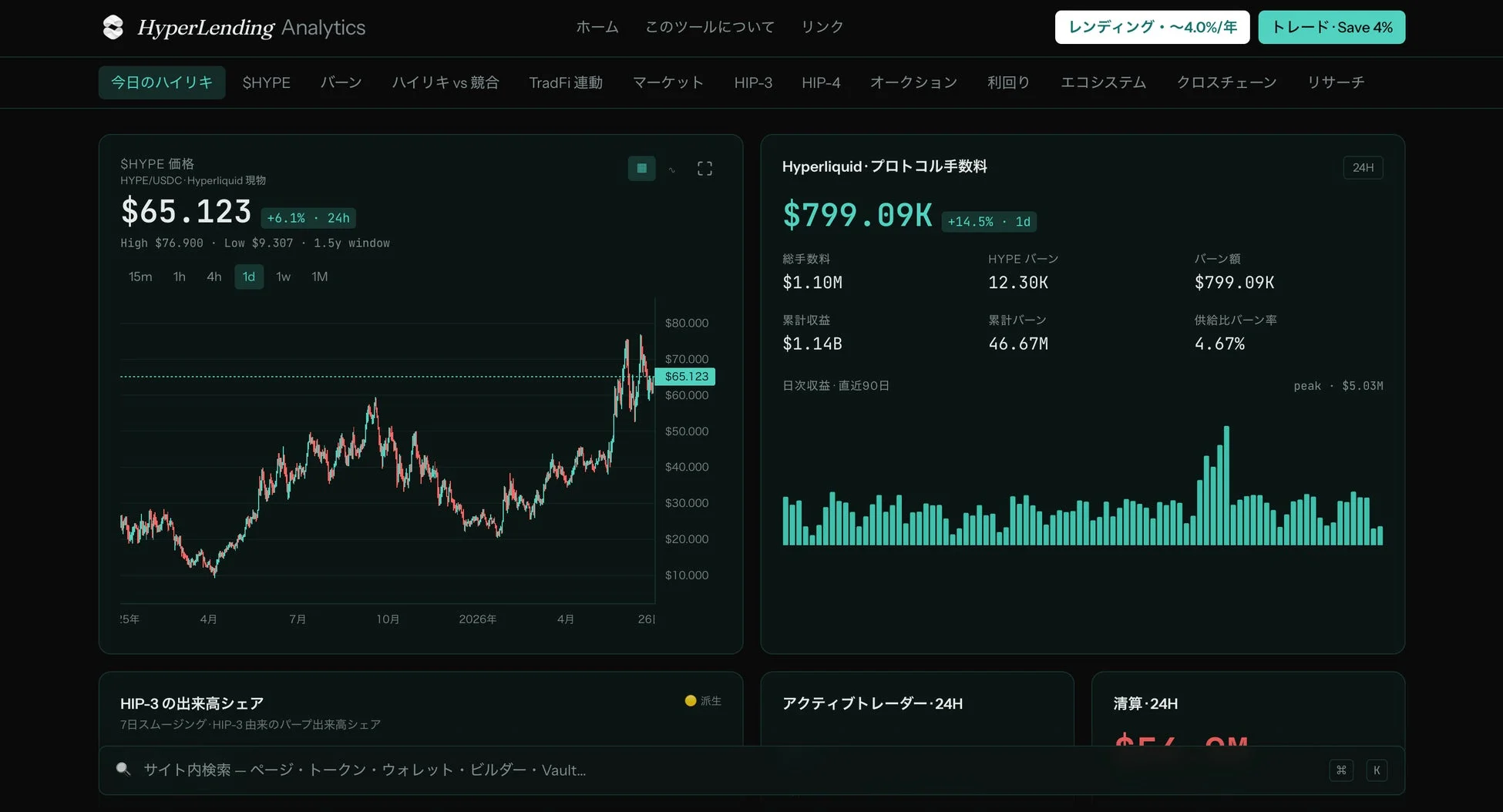Click the +6.1% · 24h change badge
1503x812 pixels.
tap(308, 218)
